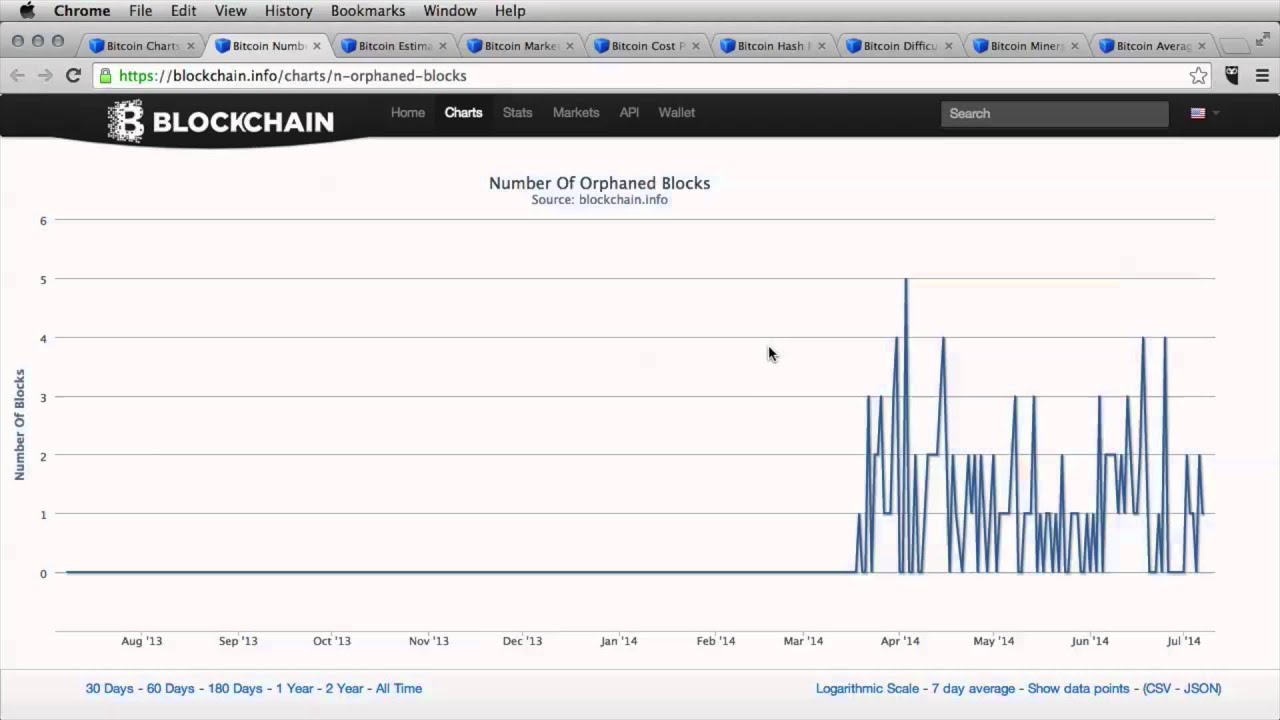Image resolution: width=1280 pixels, height=720 pixels.
Task: Bookmark page with star icon
Action: [1198, 76]
